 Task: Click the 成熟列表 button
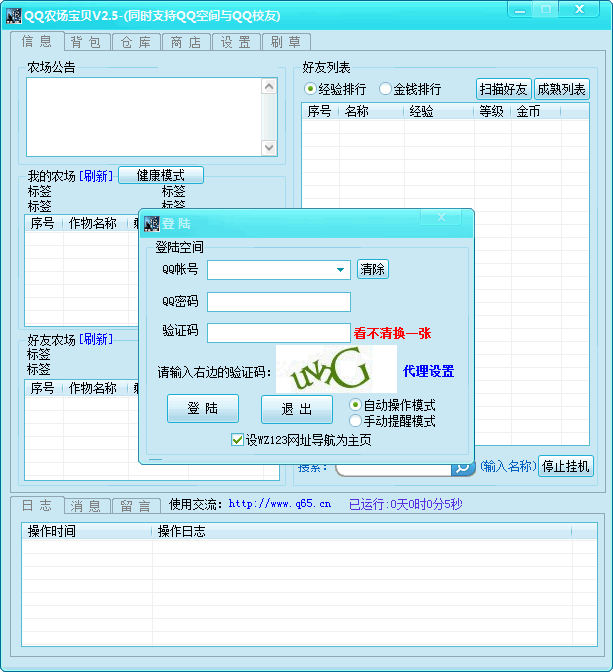[x=562, y=89]
